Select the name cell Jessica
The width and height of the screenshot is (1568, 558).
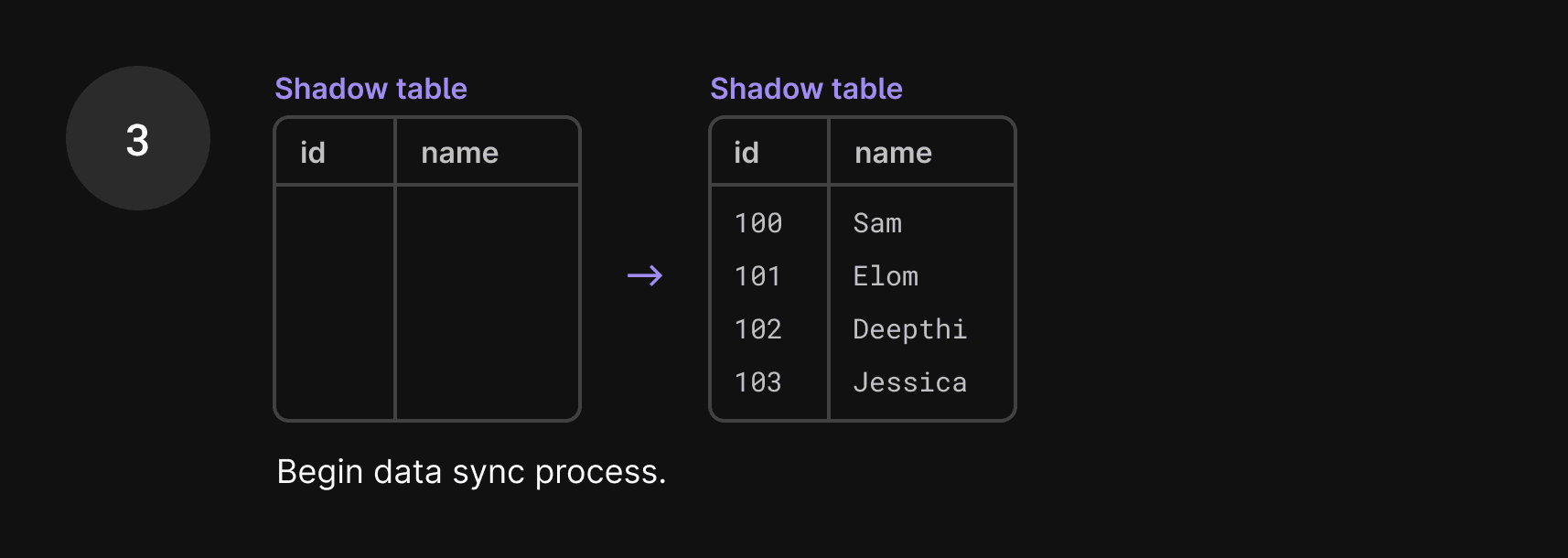coord(909,382)
